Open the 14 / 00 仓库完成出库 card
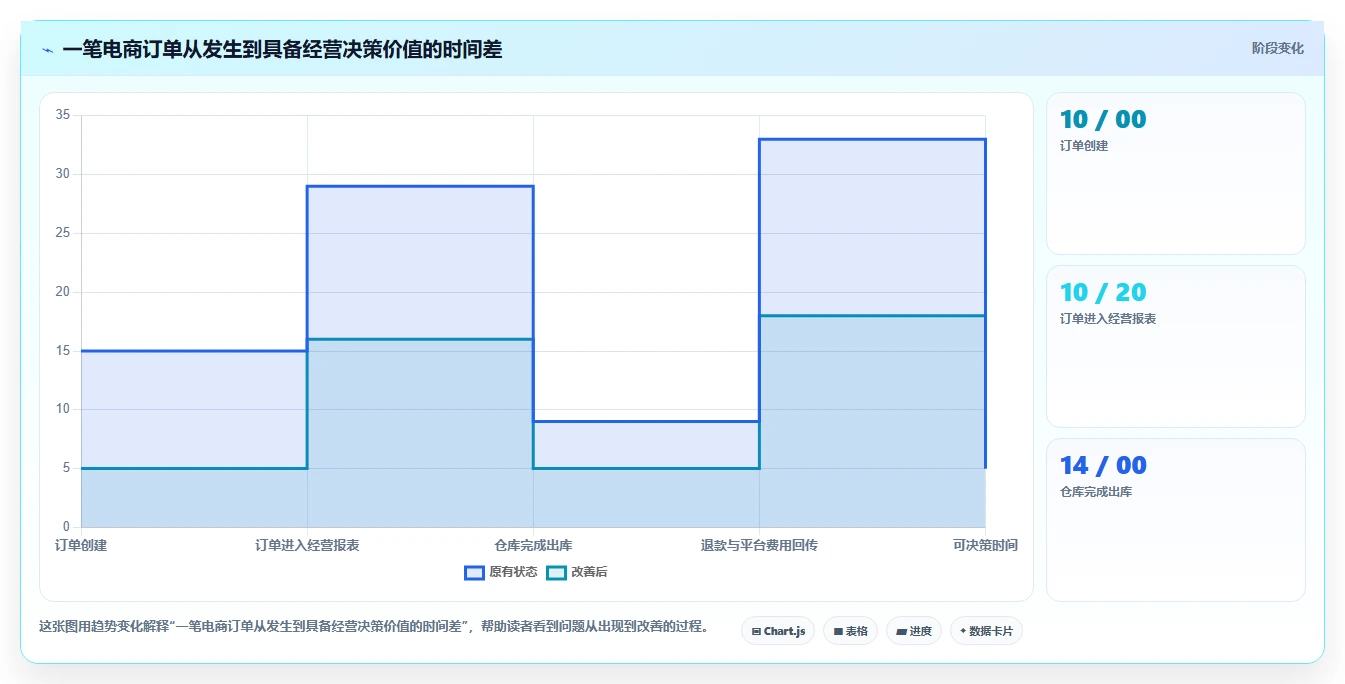This screenshot has height=684, width=1345. point(1176,520)
